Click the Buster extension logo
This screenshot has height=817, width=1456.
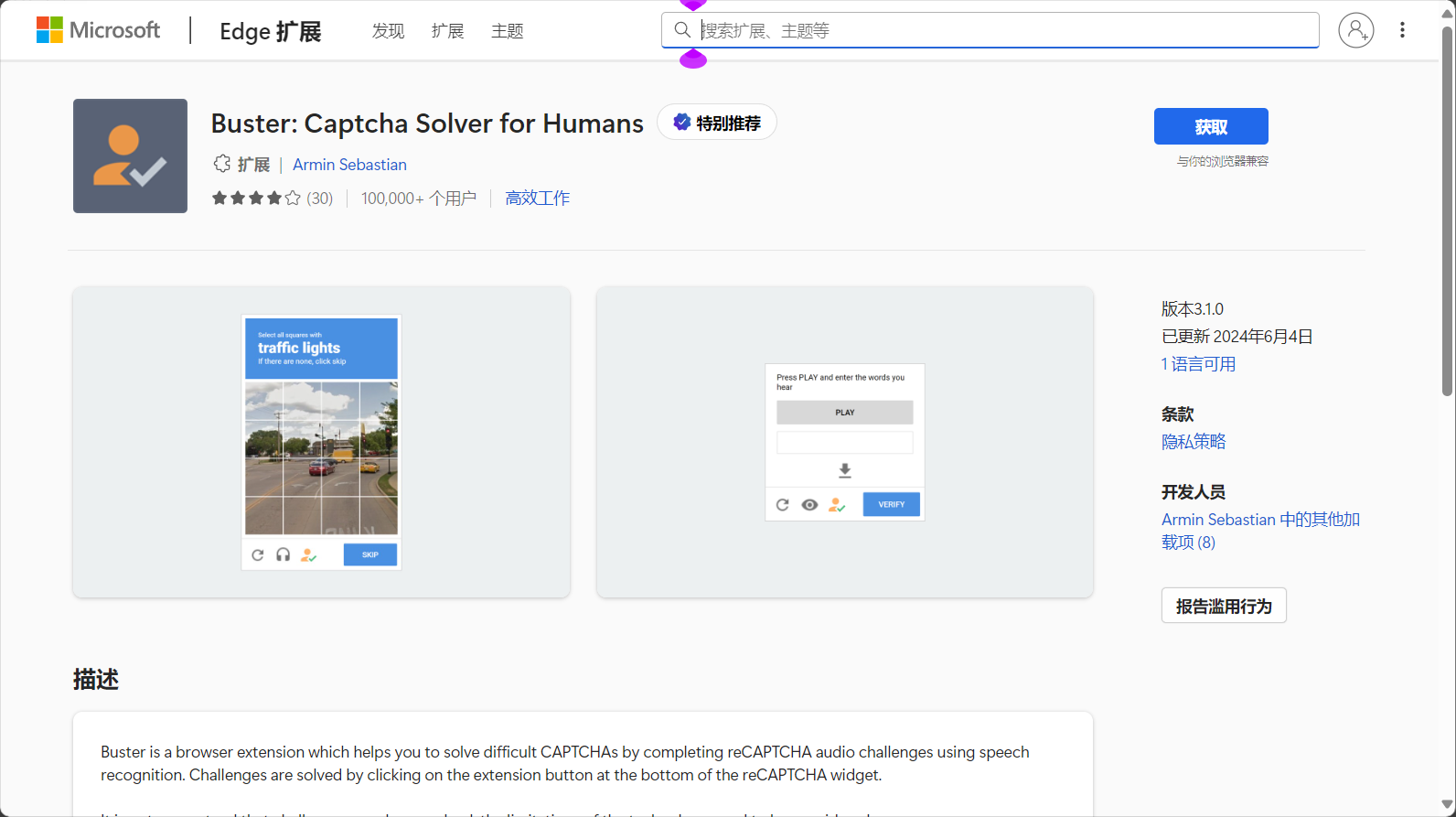(130, 156)
